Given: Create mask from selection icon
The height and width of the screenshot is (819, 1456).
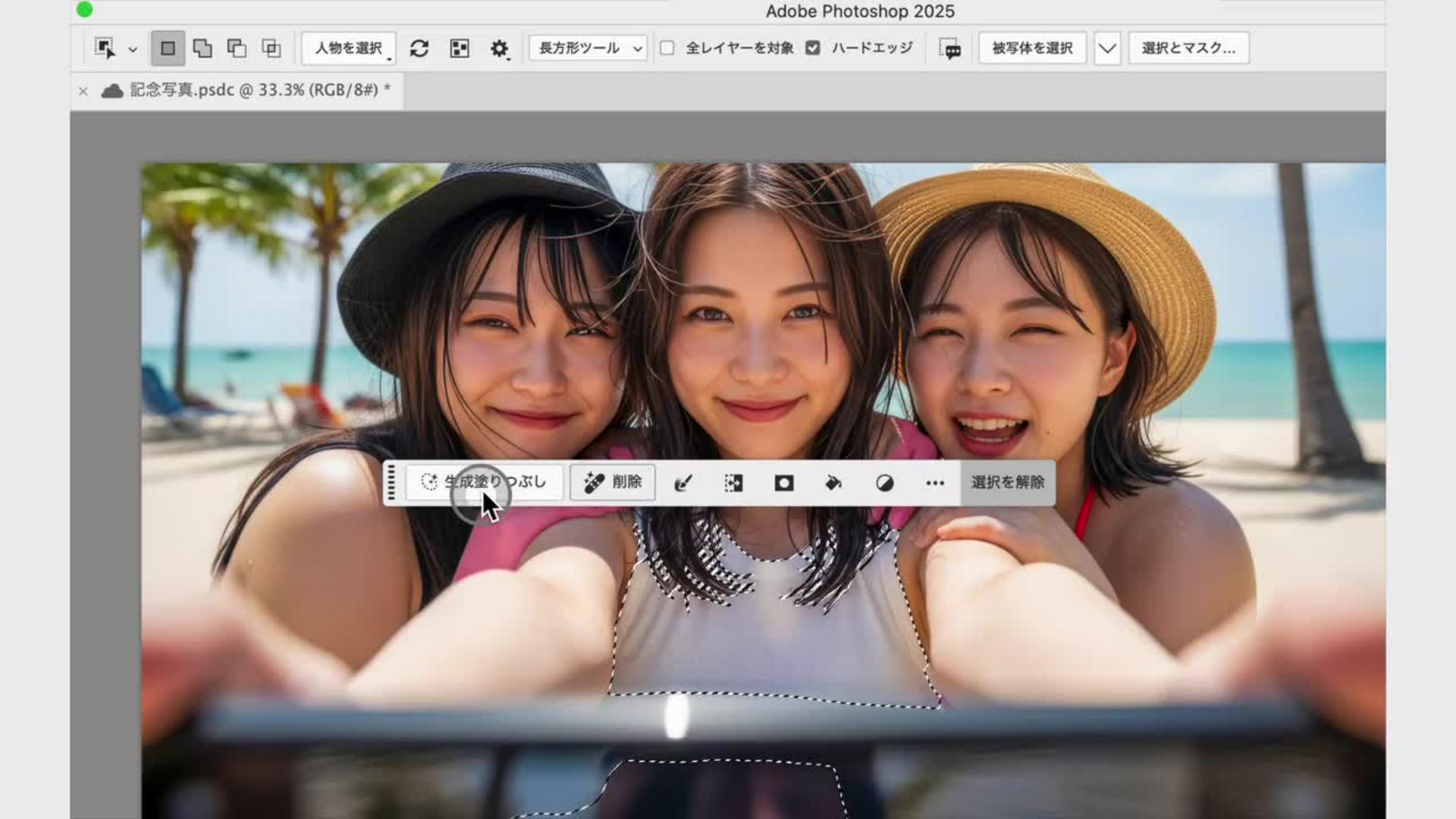Looking at the screenshot, I should tap(784, 483).
